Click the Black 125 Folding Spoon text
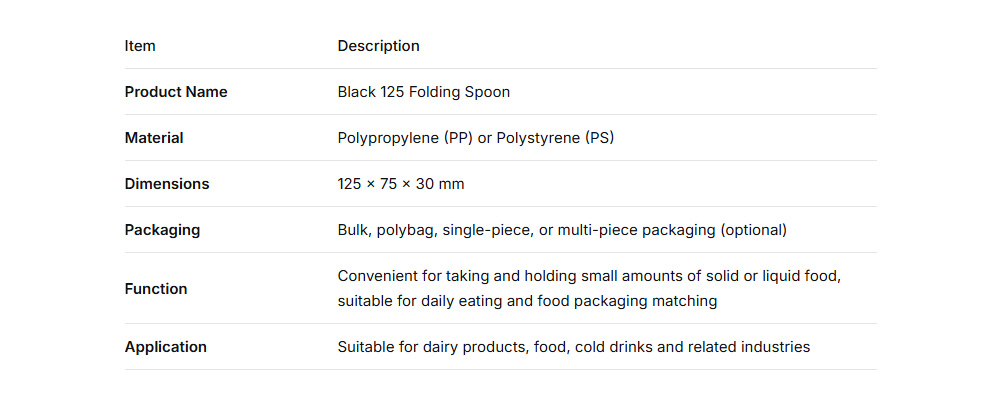Viewport: 1000px width, 413px height. [423, 92]
